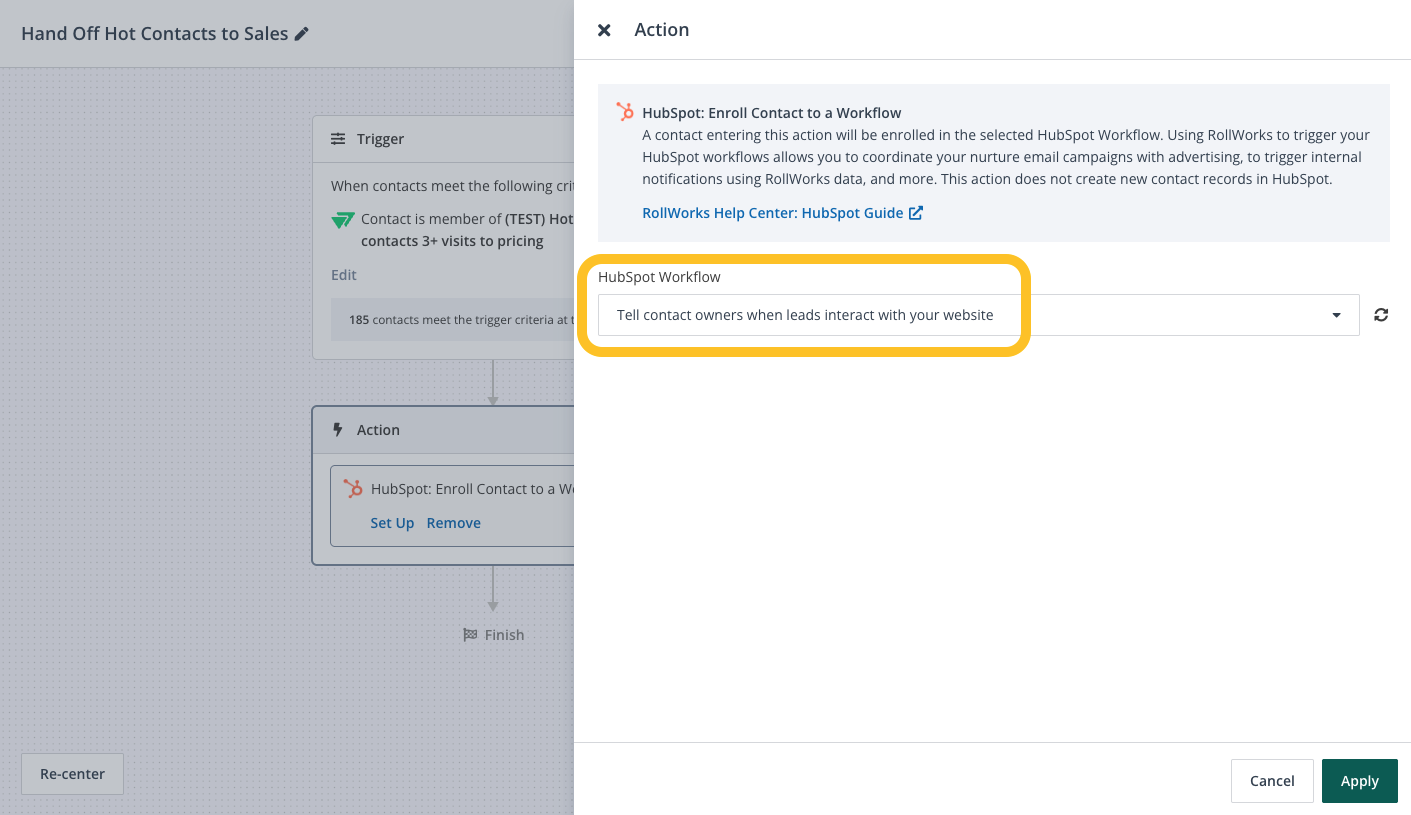Refresh the HubSpot Workflow list icon
The width and height of the screenshot is (1411, 815).
click(x=1381, y=315)
